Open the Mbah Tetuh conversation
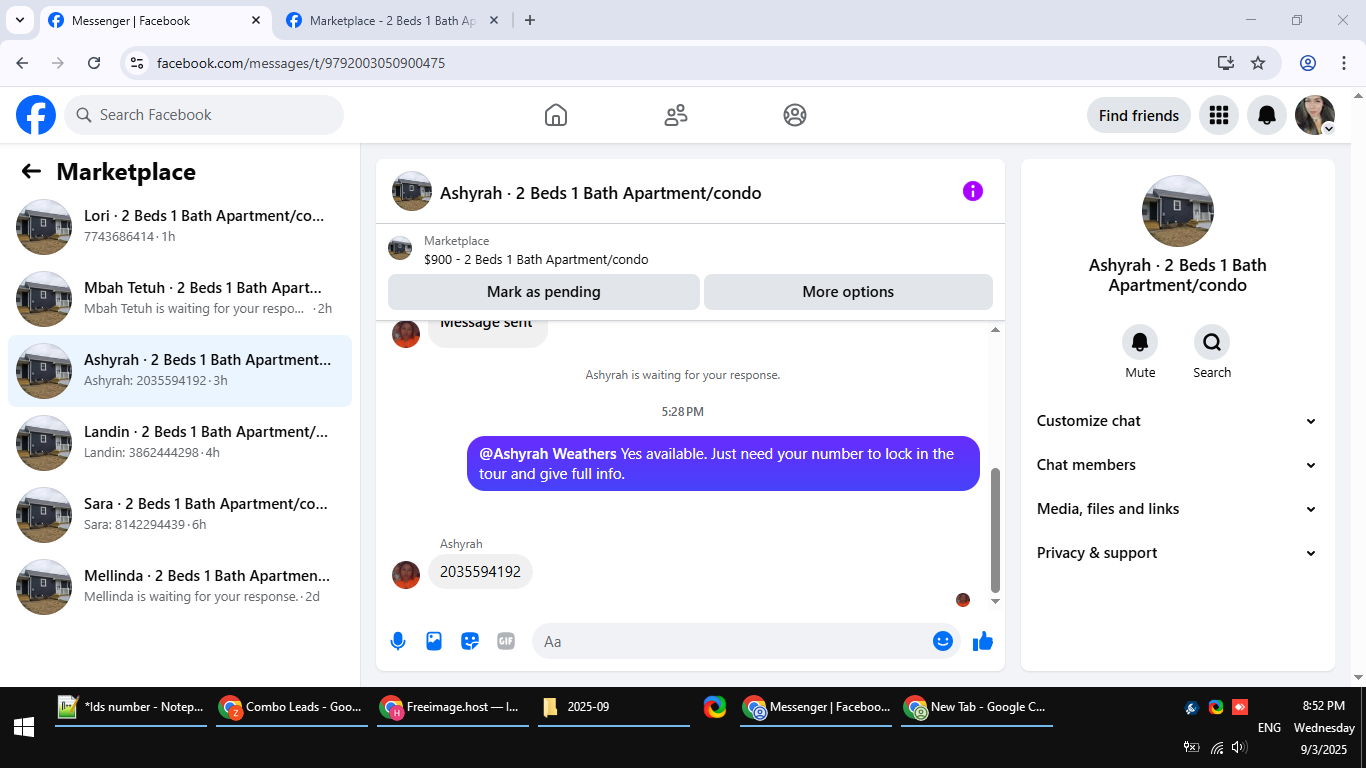Viewport: 1366px width, 768px height. pyautogui.click(x=180, y=299)
